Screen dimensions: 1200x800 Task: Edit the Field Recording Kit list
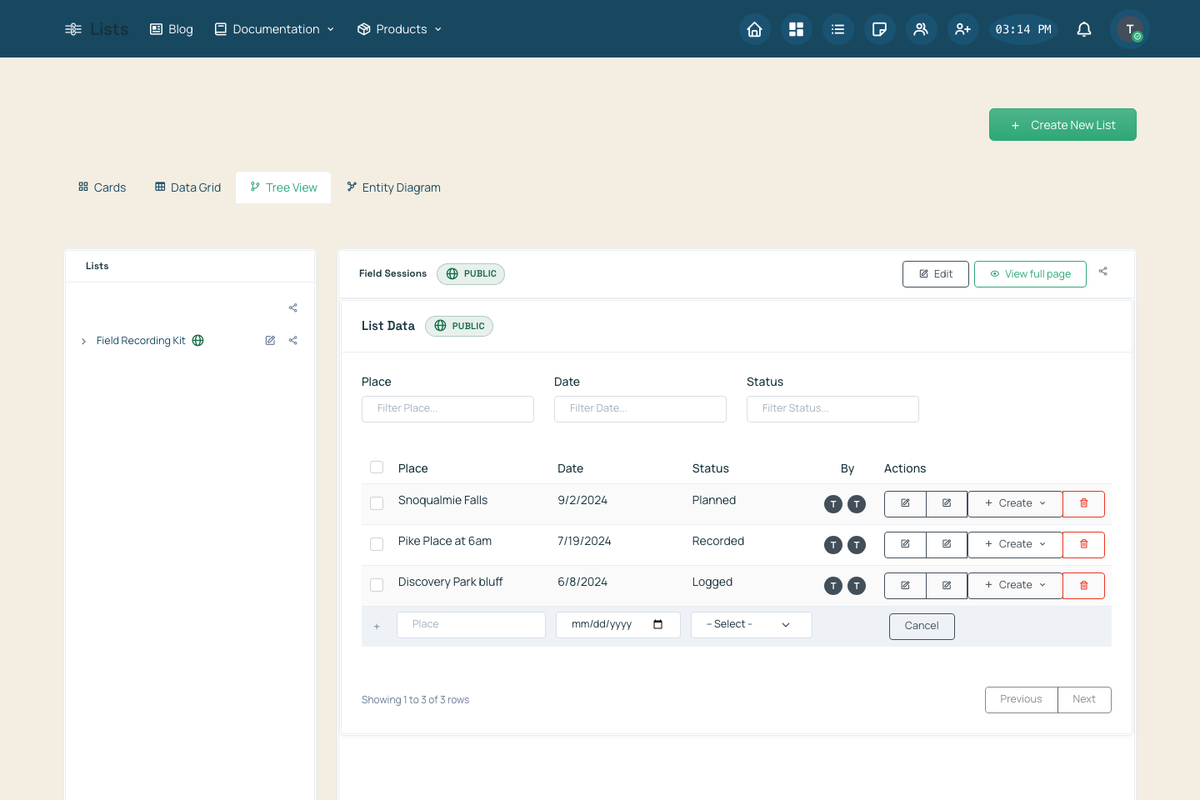pos(270,340)
